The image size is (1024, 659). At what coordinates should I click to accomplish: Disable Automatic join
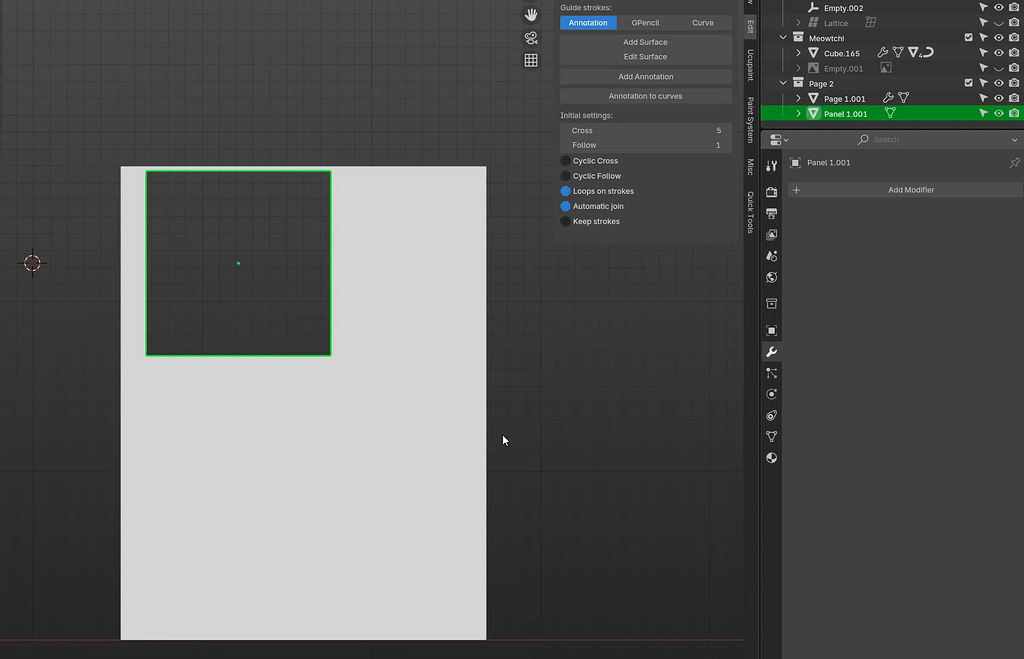[x=566, y=206]
